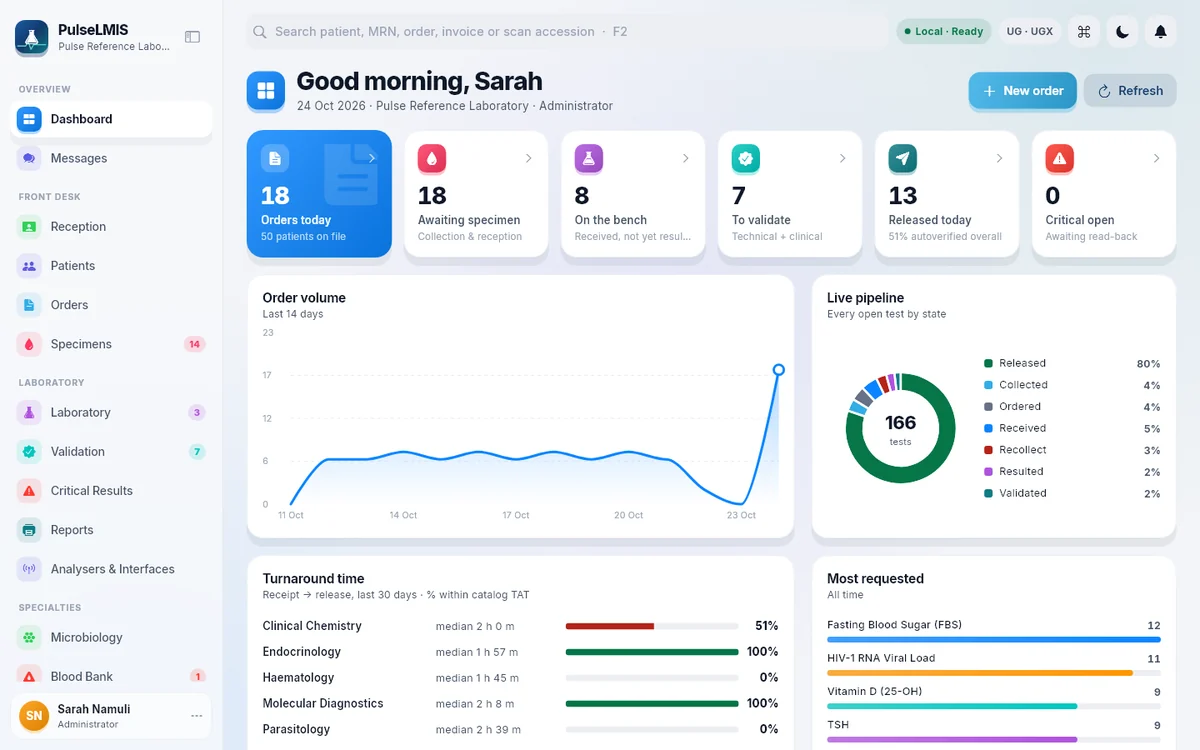The height and width of the screenshot is (750, 1200).
Task: Click the Fasting Blood Sugar (FBS) bar
Action: (994, 639)
